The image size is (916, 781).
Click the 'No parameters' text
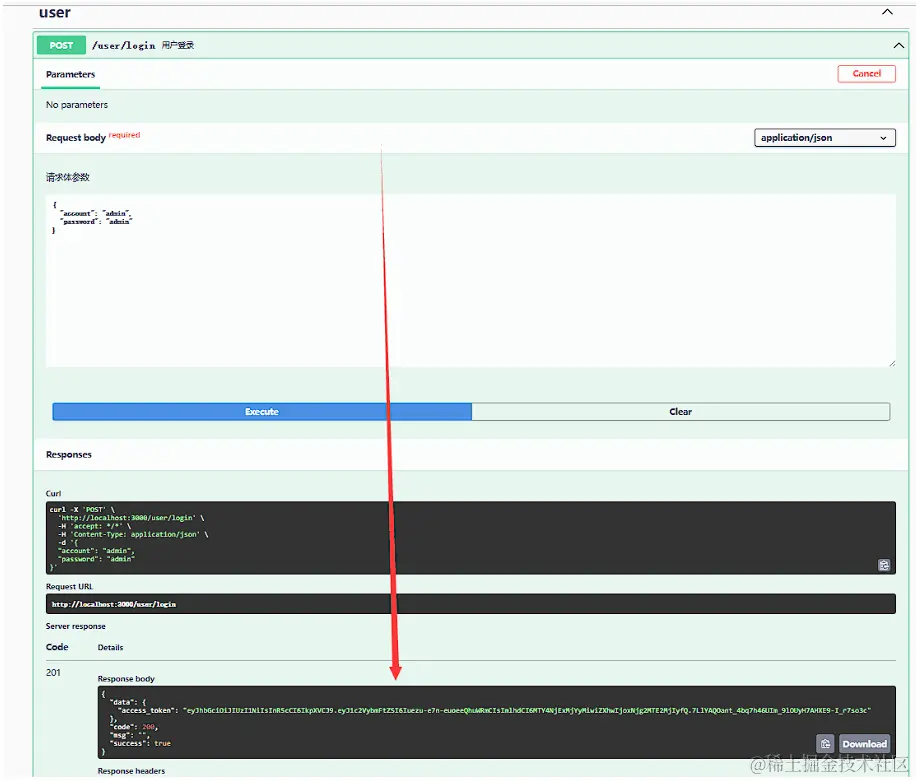[x=77, y=105]
